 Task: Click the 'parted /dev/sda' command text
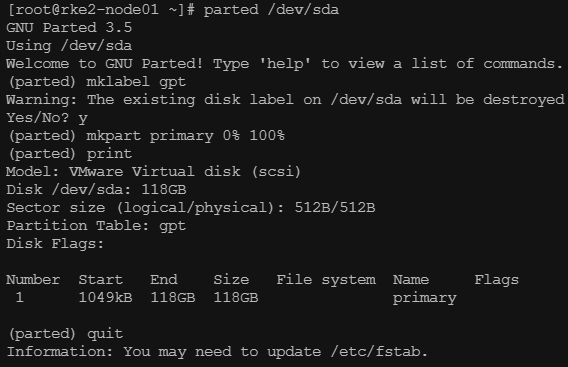coord(271,10)
